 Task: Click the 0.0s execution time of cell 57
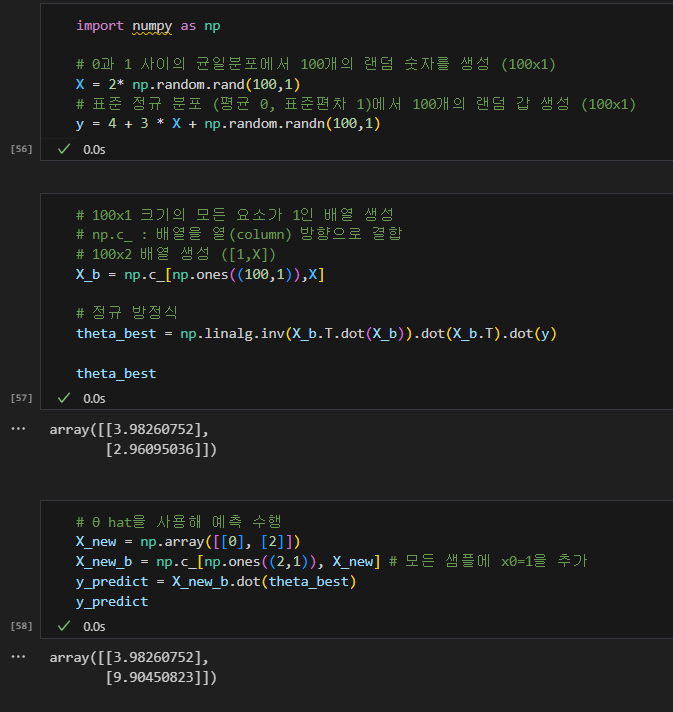tap(94, 398)
